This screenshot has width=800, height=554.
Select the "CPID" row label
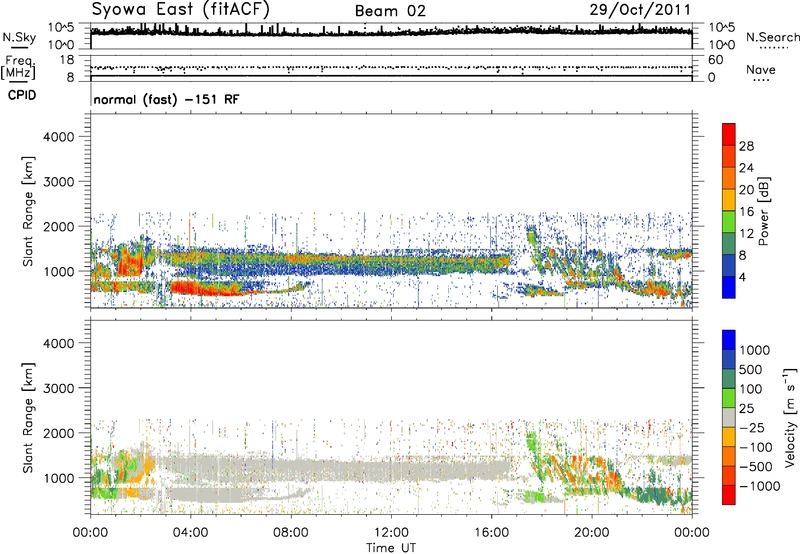[x=22, y=95]
